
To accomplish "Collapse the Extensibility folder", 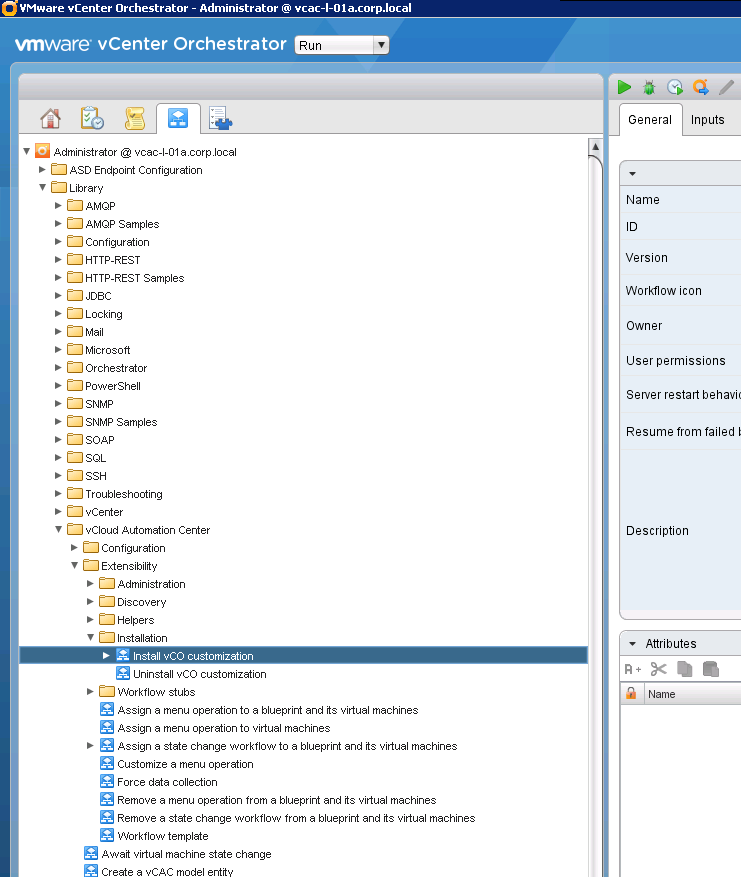I will pos(74,565).
